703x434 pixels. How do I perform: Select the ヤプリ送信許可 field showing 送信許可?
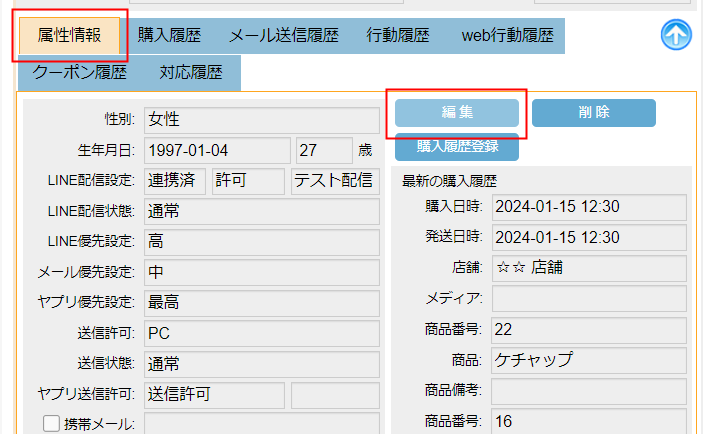(x=214, y=395)
